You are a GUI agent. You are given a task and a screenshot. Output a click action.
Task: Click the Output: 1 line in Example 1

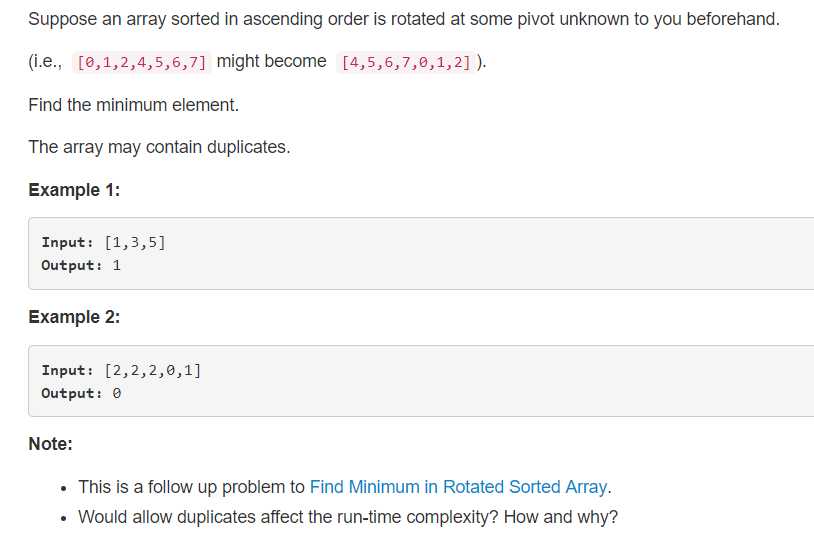[81, 265]
